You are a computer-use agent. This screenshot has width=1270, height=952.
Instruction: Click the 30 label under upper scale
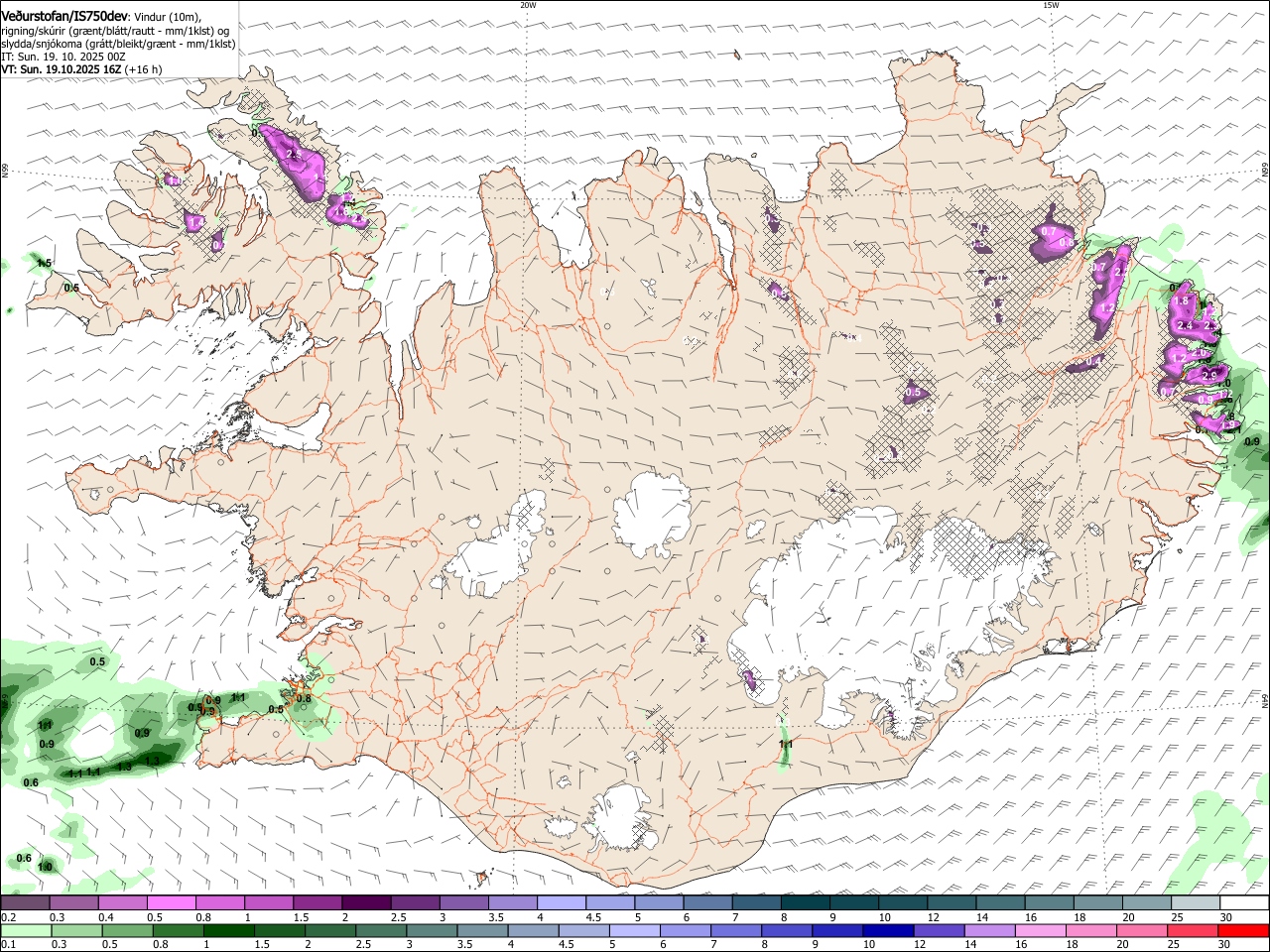point(1226,917)
